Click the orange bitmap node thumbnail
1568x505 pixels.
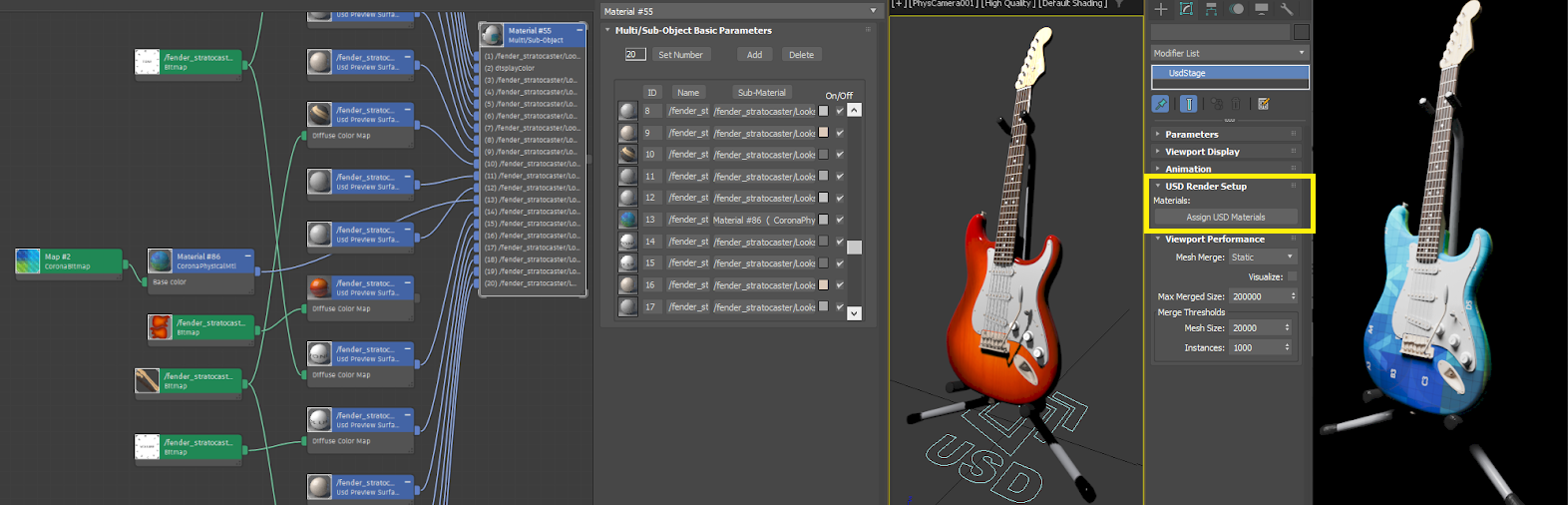(160, 327)
